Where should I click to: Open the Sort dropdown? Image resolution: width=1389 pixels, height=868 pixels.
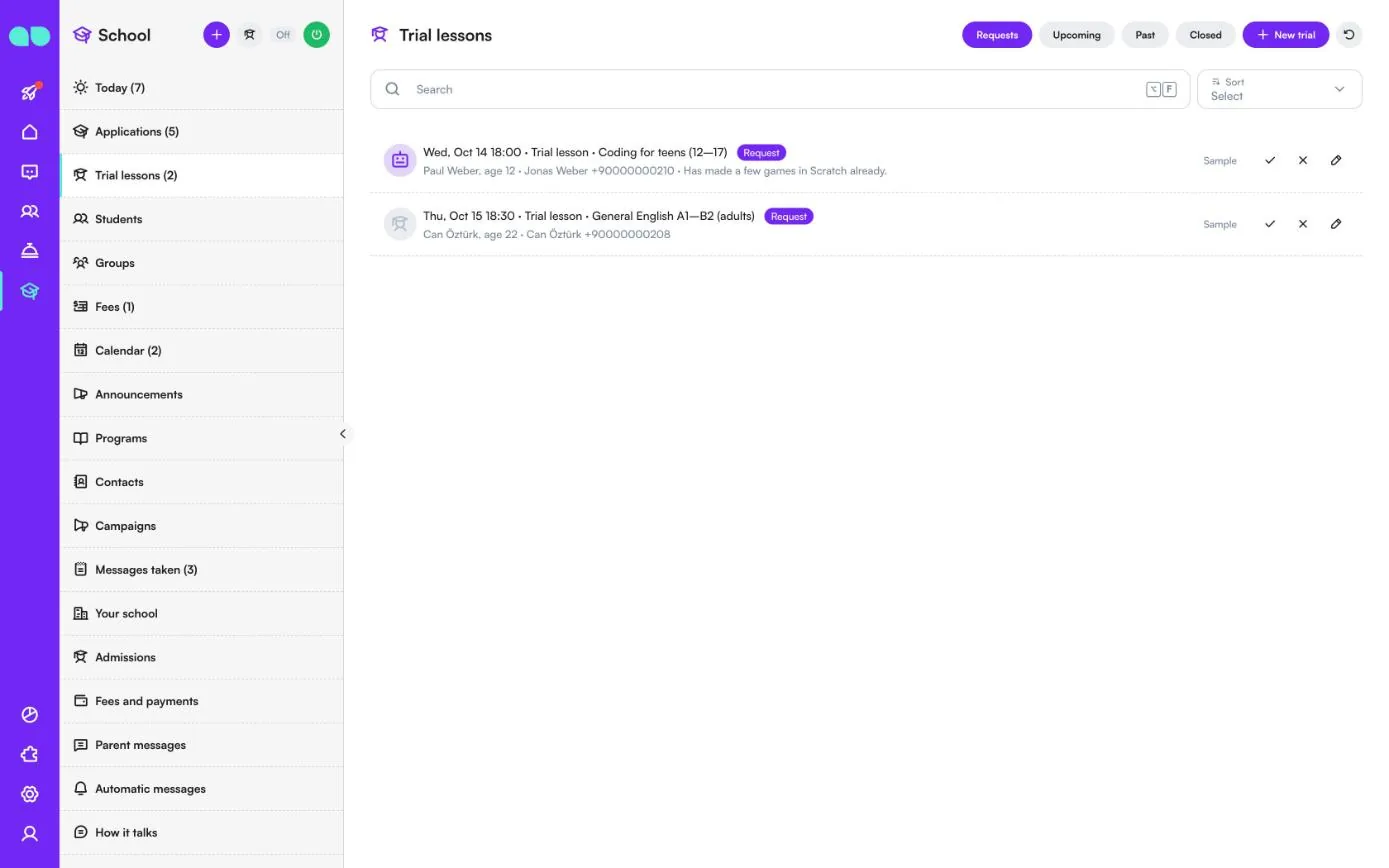1279,89
